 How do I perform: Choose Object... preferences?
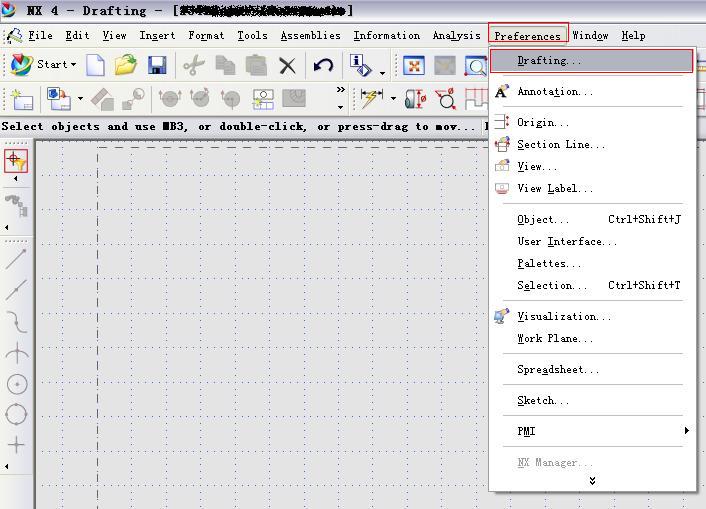[x=593, y=219]
